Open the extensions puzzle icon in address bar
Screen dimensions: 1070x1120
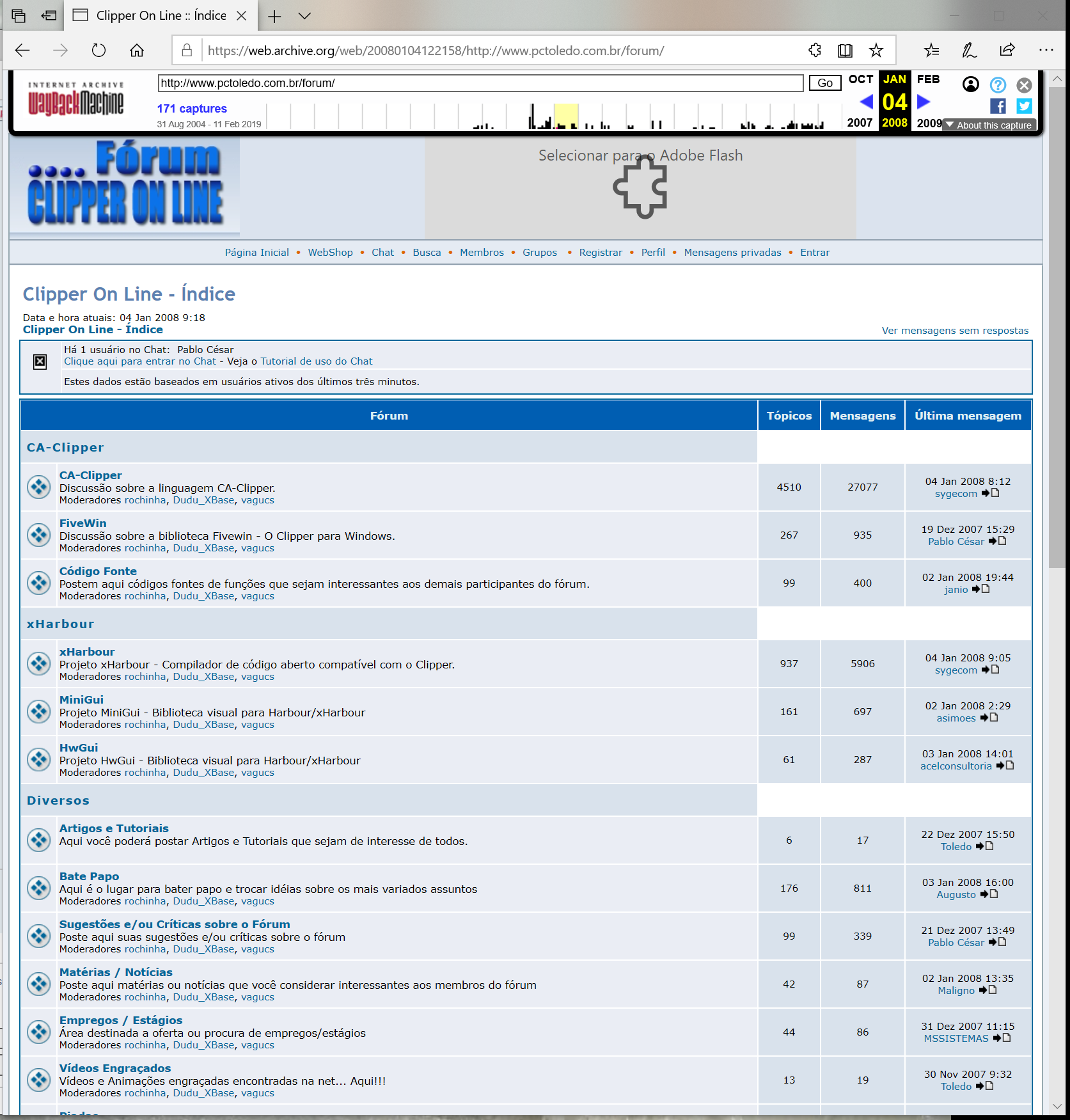815,51
